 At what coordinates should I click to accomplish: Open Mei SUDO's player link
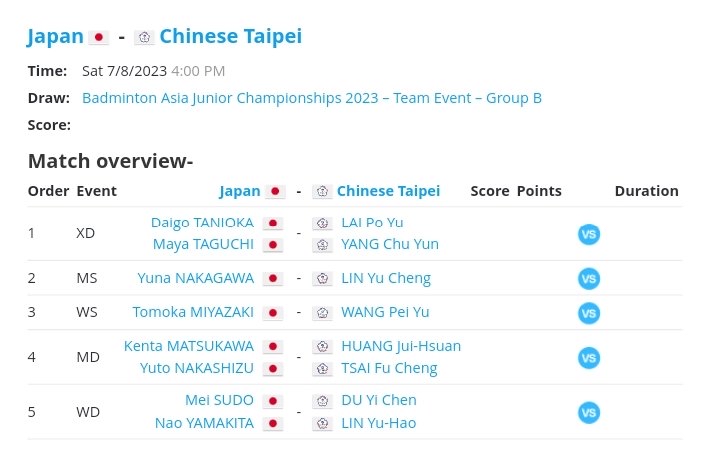click(x=219, y=400)
